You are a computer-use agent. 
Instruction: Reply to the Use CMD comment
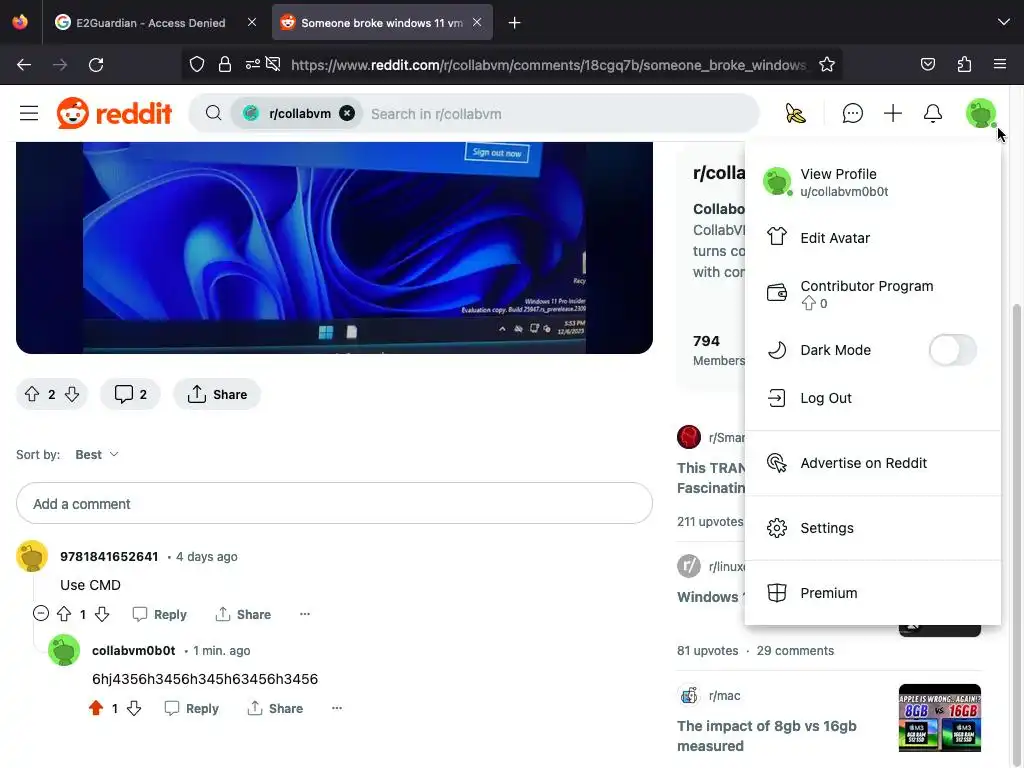pyautogui.click(x=159, y=615)
